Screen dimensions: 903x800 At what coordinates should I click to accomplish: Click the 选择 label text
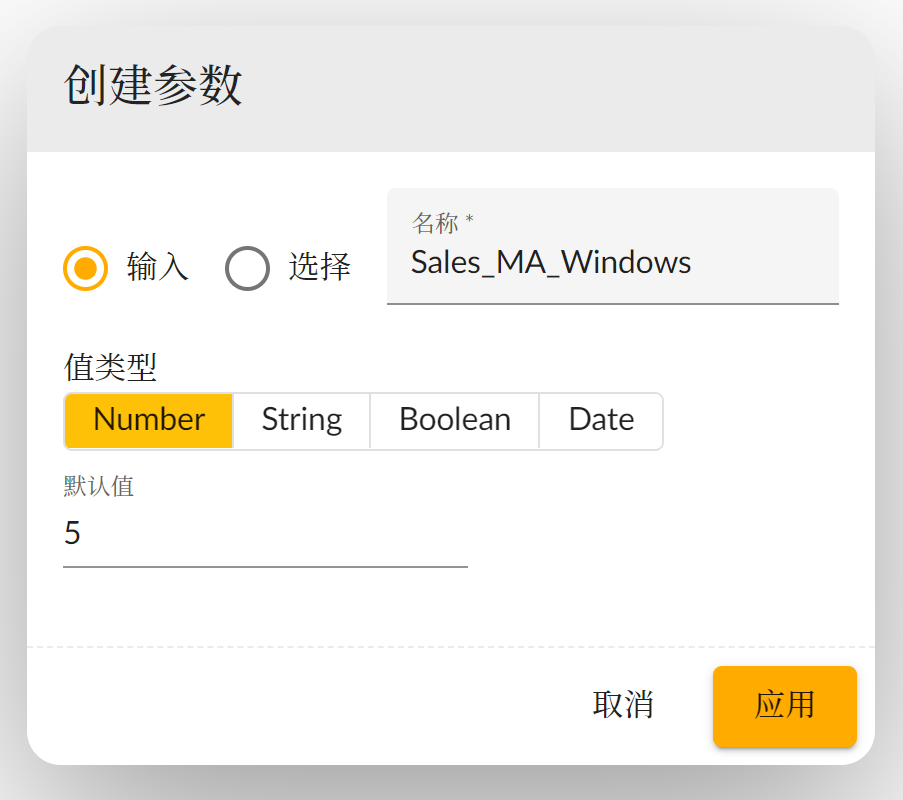[x=320, y=267]
